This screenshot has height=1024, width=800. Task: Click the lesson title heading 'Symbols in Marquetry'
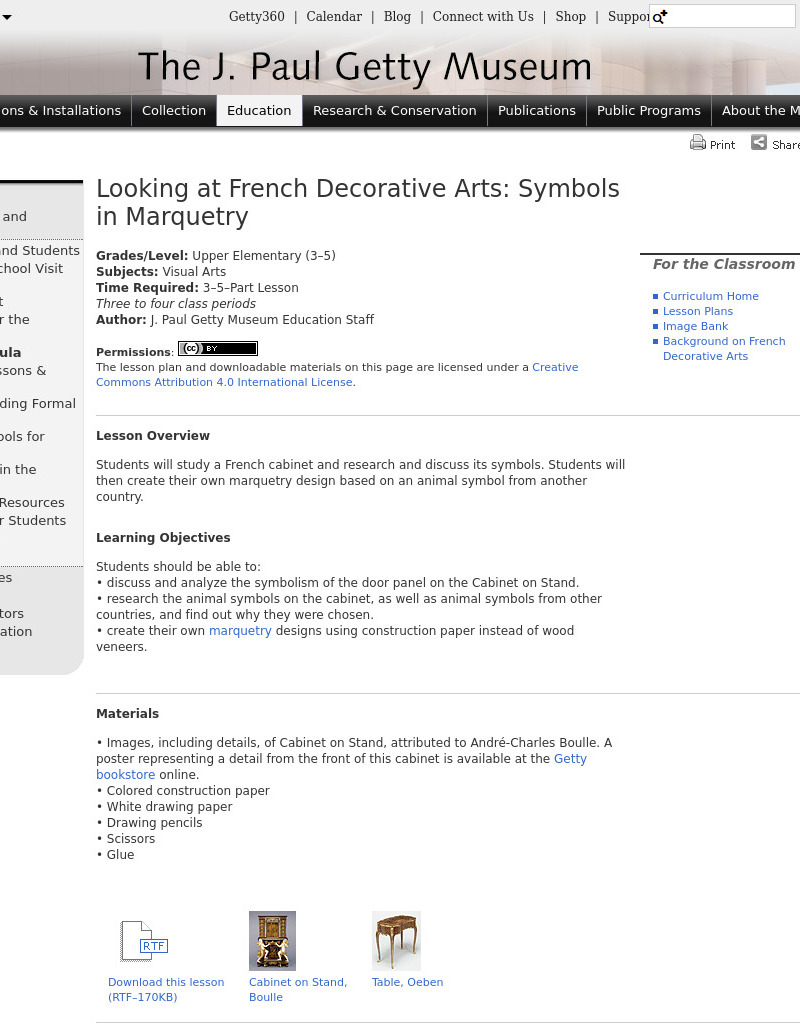358,202
